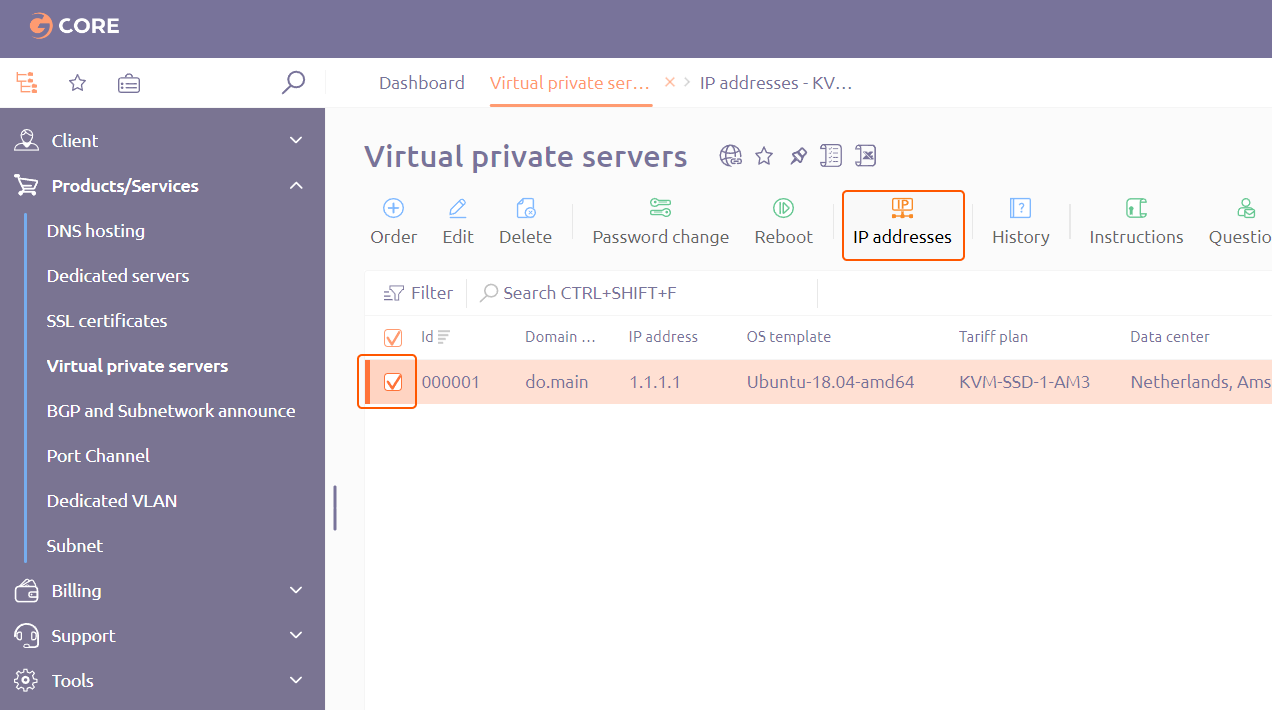The width and height of the screenshot is (1272, 710).
Task: Click the Reboot server icon
Action: tap(783, 222)
